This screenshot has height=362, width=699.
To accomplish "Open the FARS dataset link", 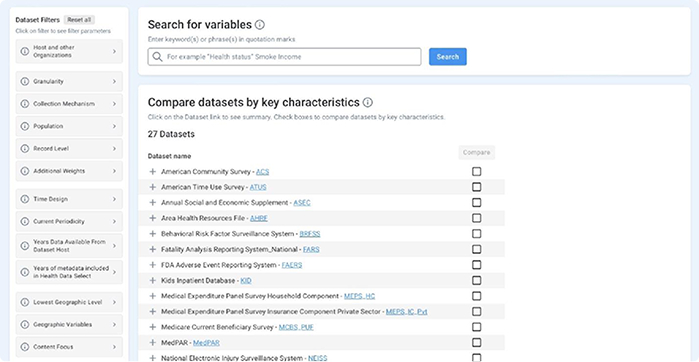I will (x=311, y=250).
